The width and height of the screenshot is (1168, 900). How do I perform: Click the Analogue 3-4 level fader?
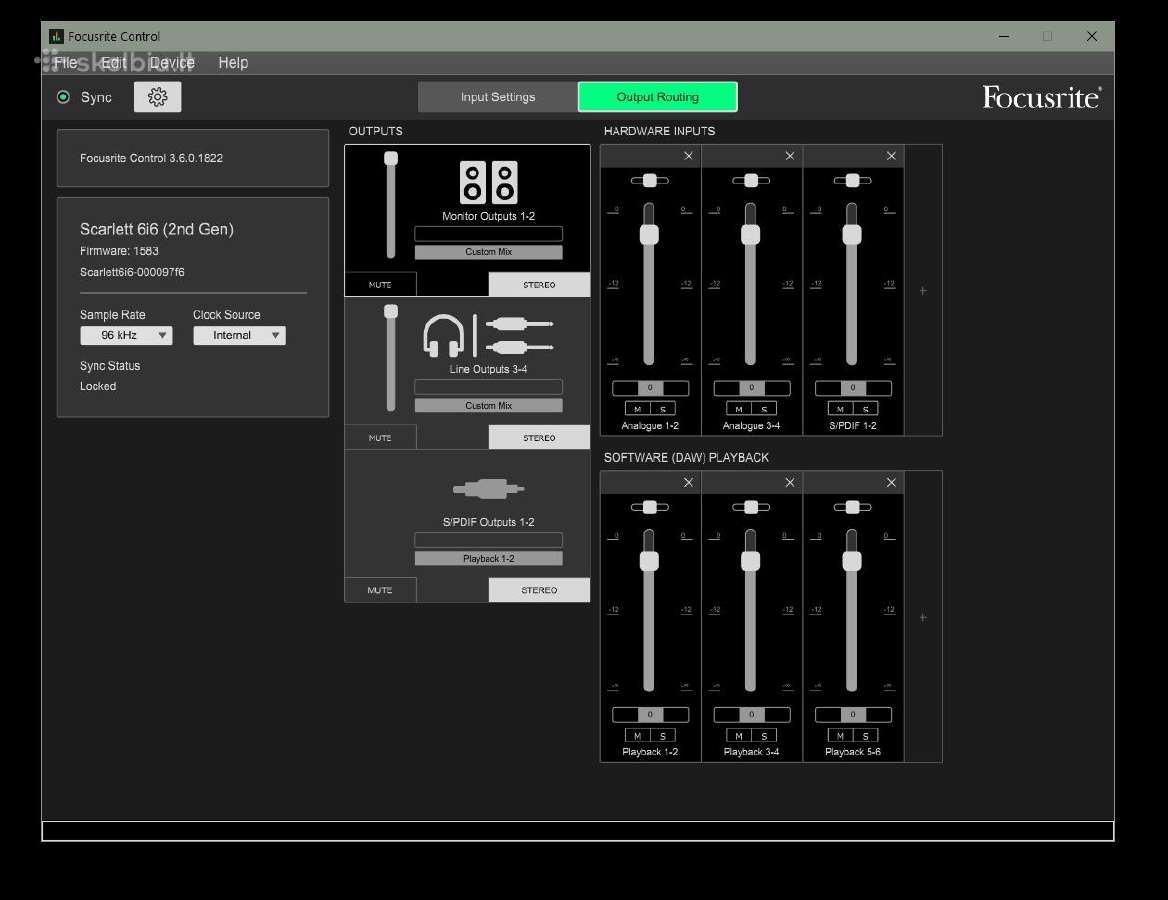coord(751,283)
